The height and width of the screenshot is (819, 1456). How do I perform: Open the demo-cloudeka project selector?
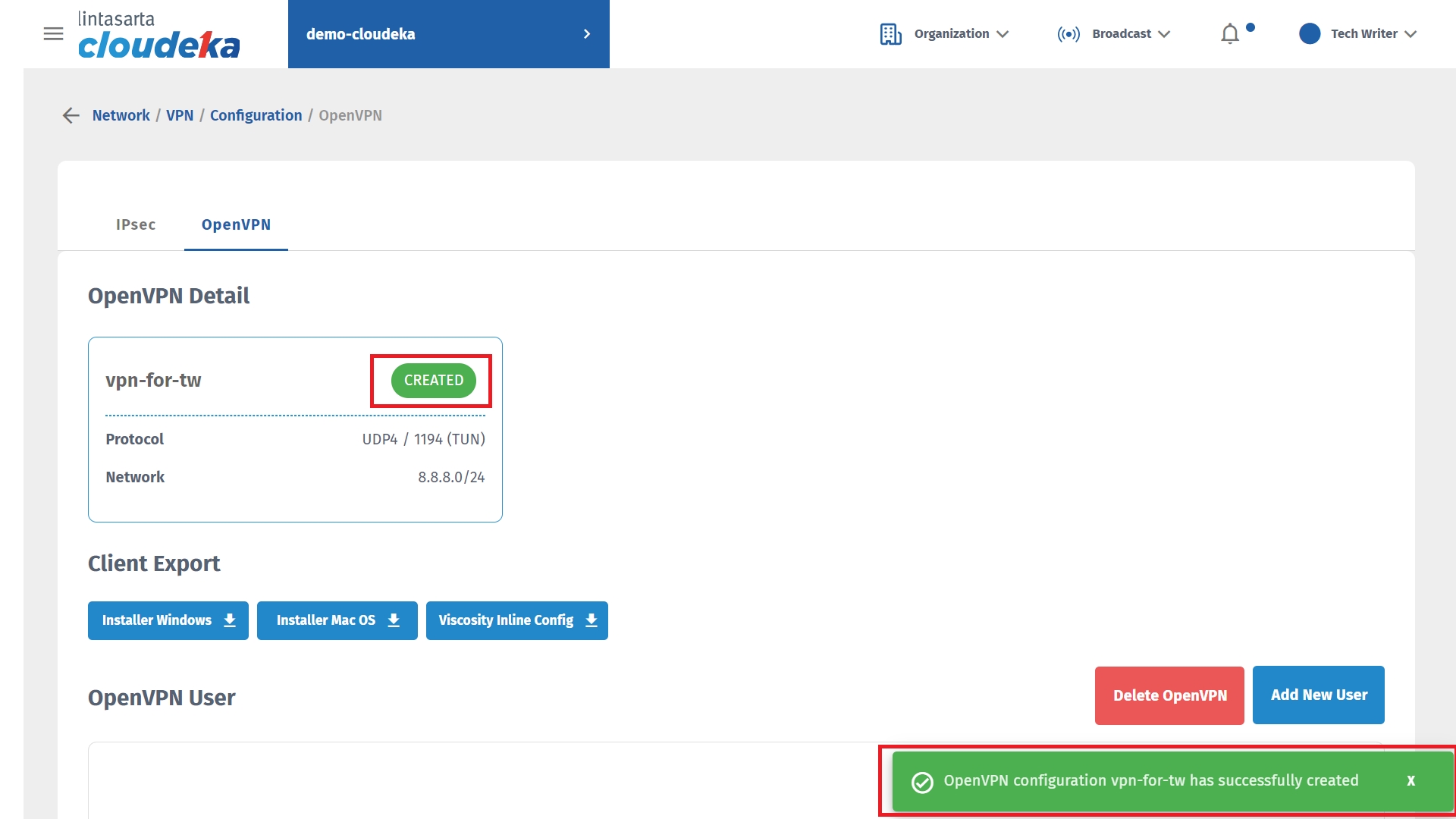(x=448, y=34)
